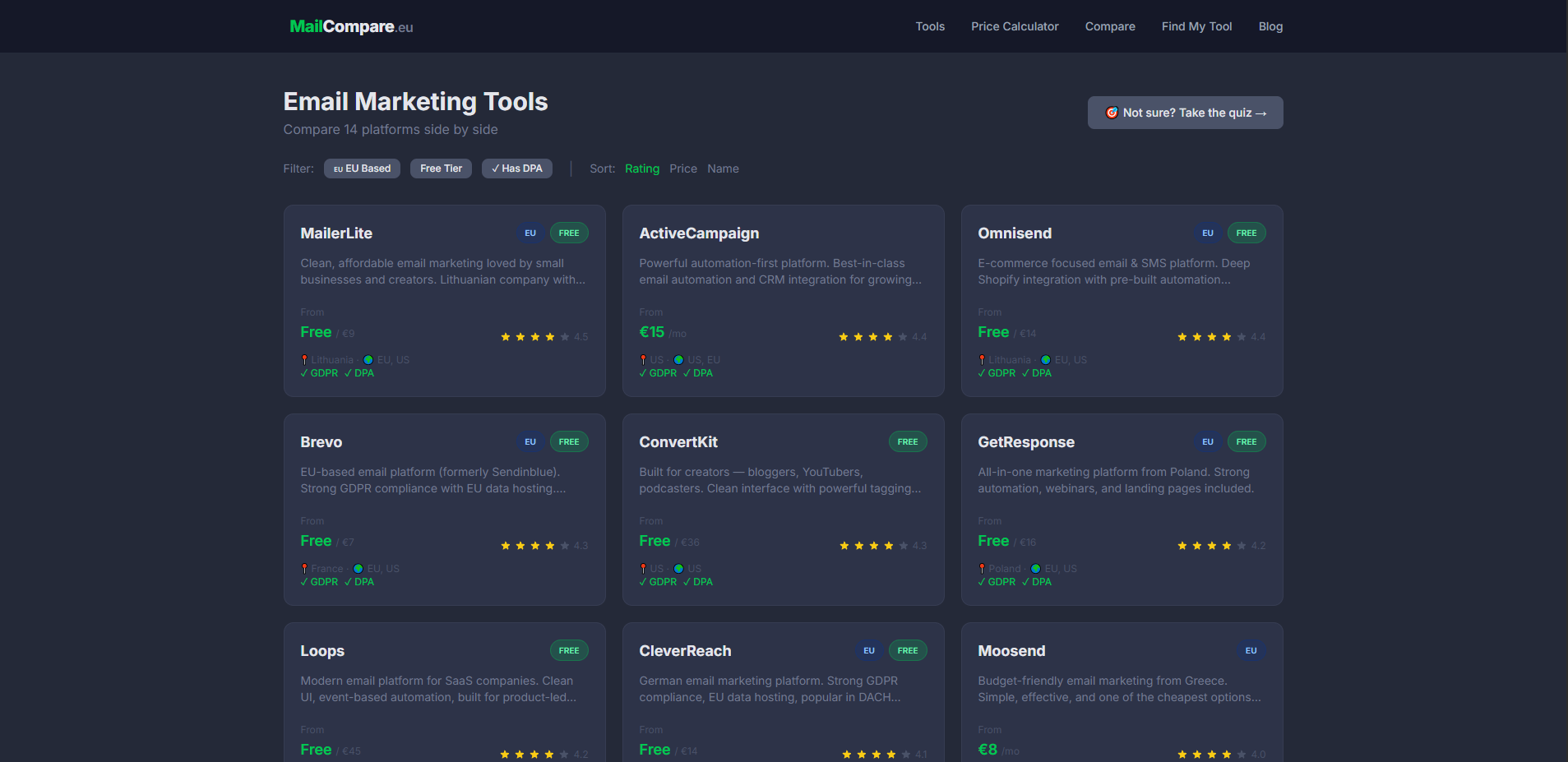1568x762 pixels.
Task: Click 'Email Marketing Tools' page heading
Action: [415, 102]
